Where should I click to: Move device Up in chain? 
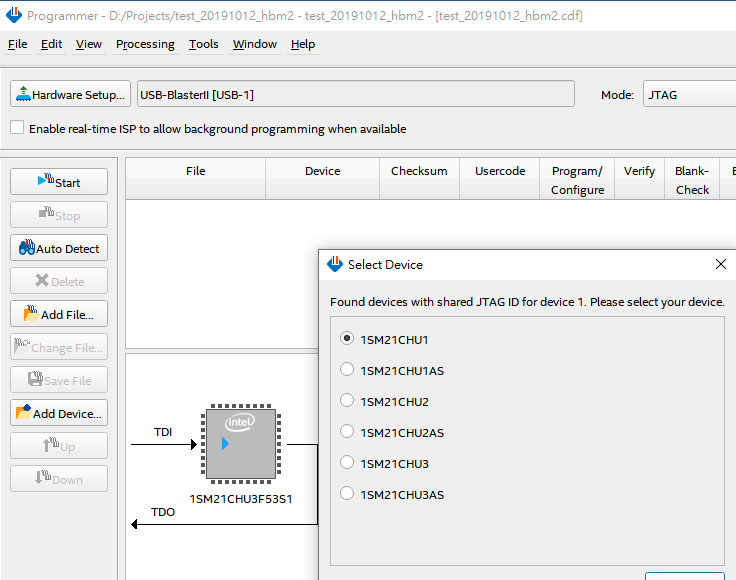point(59,446)
